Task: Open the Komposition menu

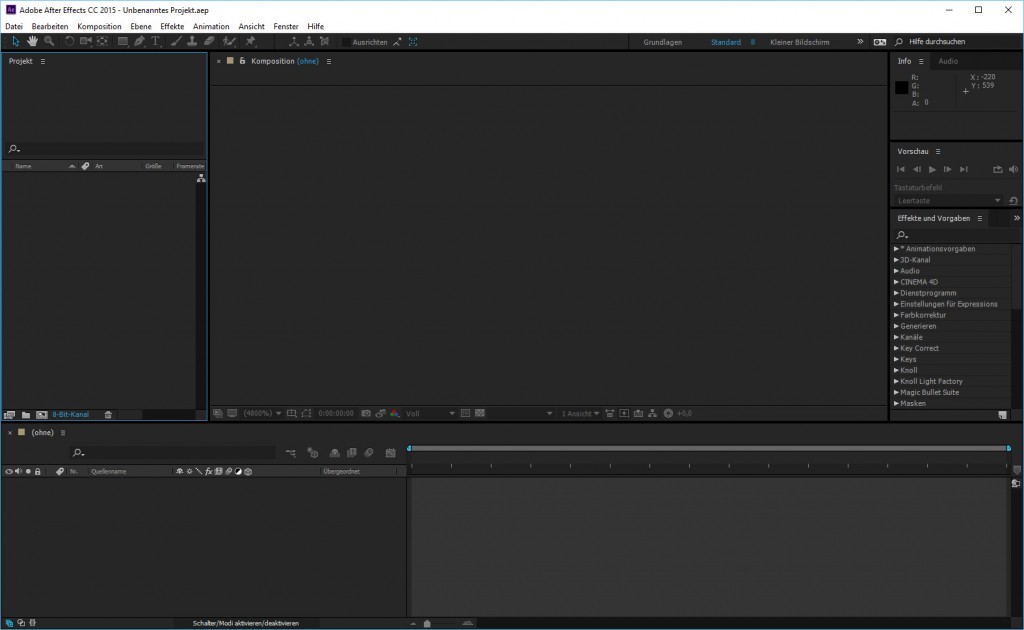Action: point(99,26)
